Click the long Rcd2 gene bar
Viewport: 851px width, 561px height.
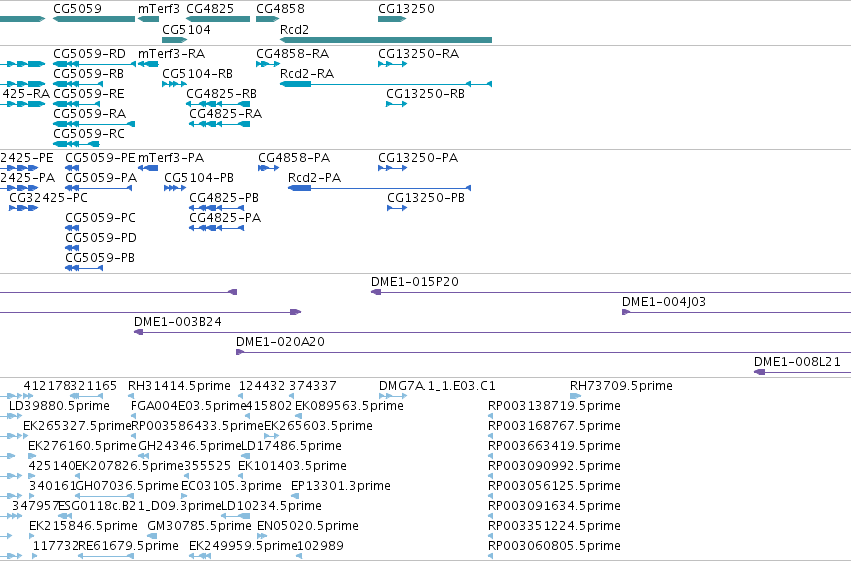(x=386, y=40)
